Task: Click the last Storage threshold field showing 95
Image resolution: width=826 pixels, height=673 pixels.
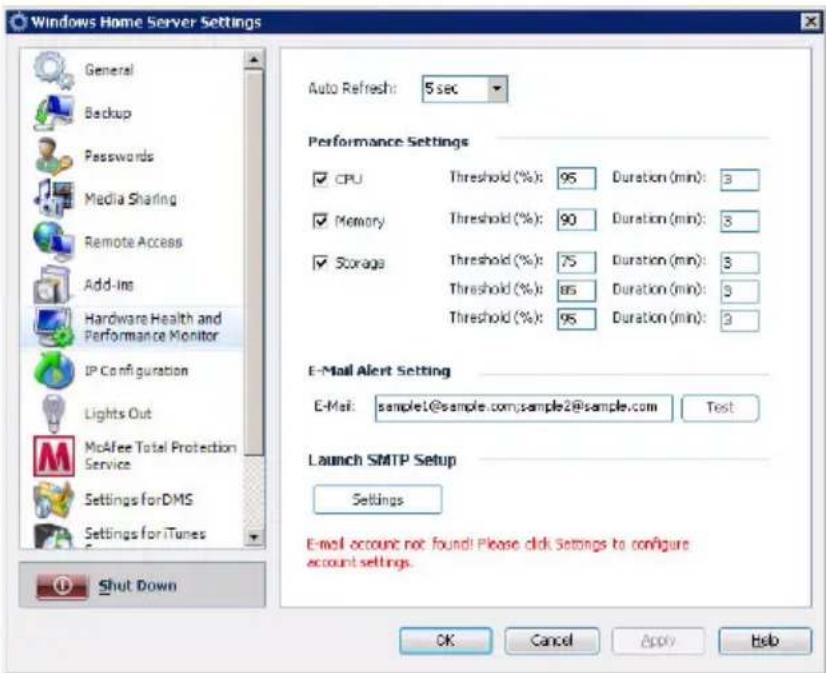Action: 576,319
